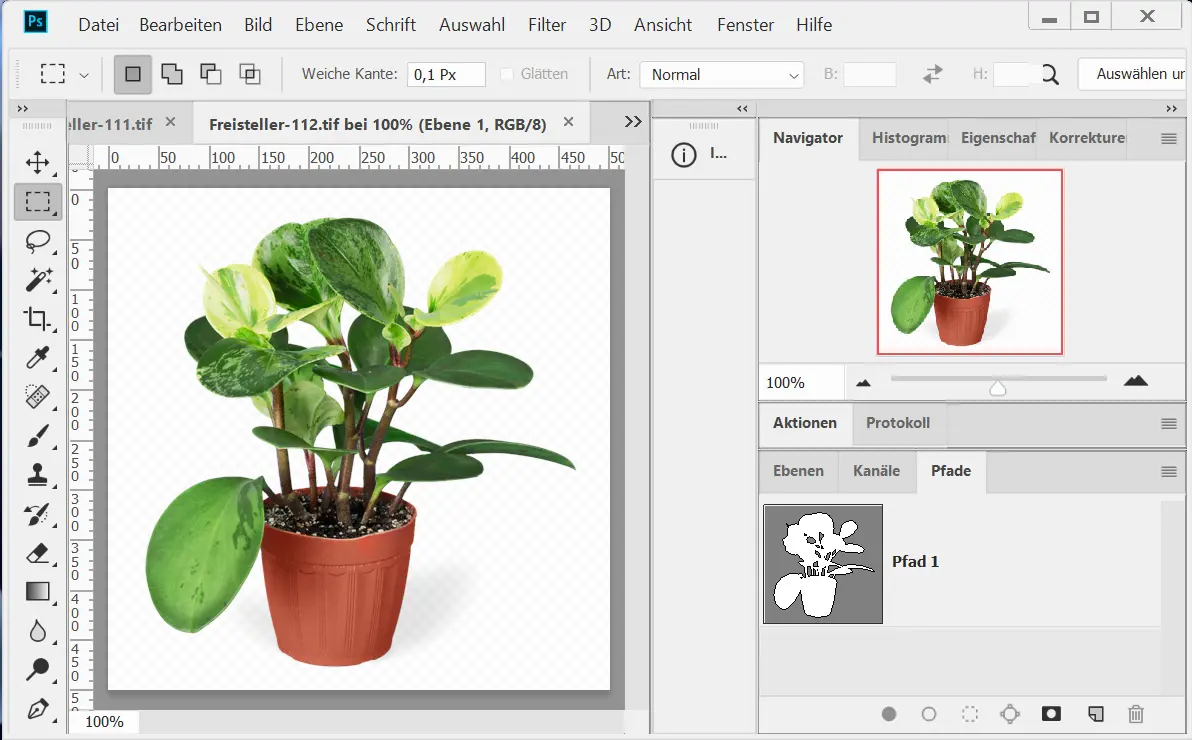Pick the Crop tool
Screen dimensions: 1192x740
coord(38,319)
